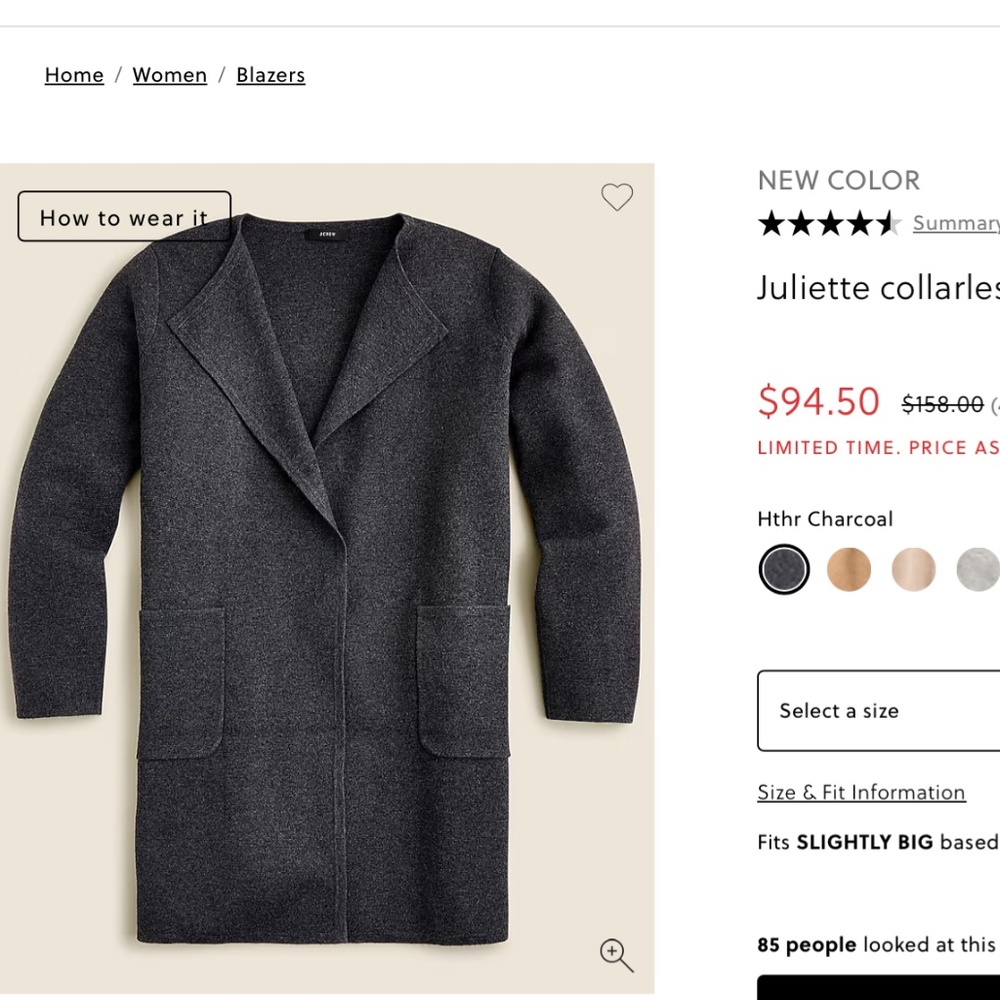Choose the camel brown color option
The image size is (1000, 1000).
coord(848,568)
